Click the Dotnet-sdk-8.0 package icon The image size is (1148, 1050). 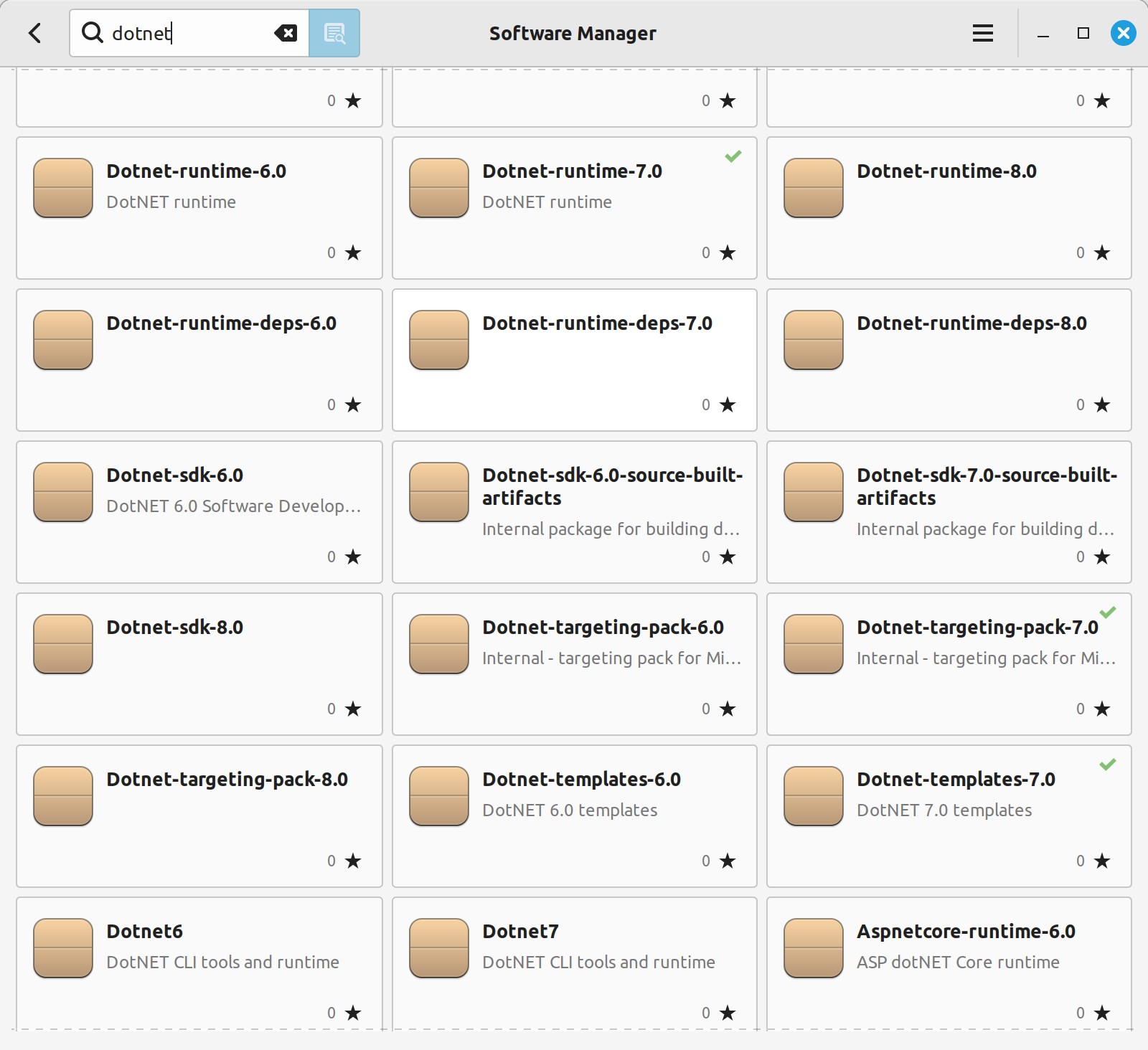tap(63, 644)
